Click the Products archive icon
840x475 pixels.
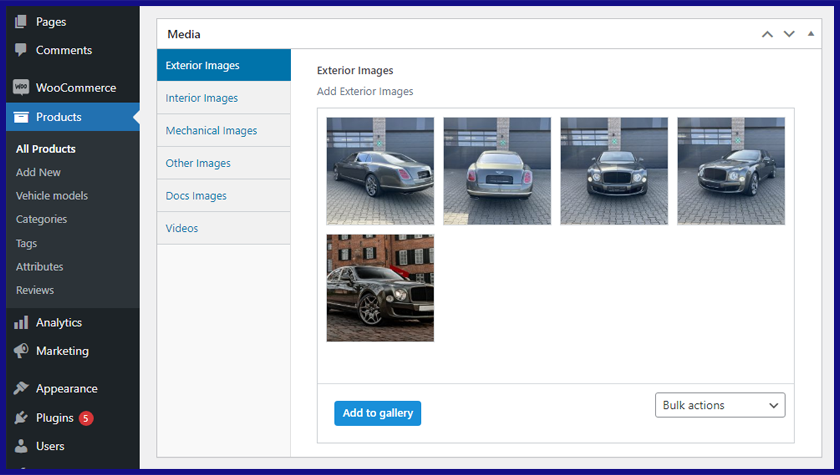coord(21,117)
